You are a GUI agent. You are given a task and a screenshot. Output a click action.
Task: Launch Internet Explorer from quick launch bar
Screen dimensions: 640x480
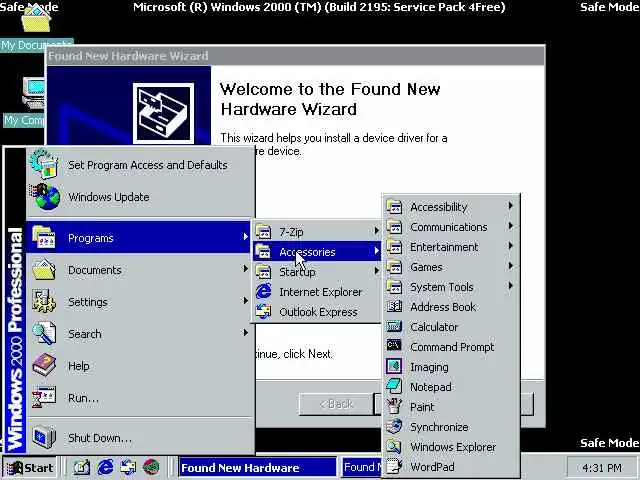coord(105,467)
